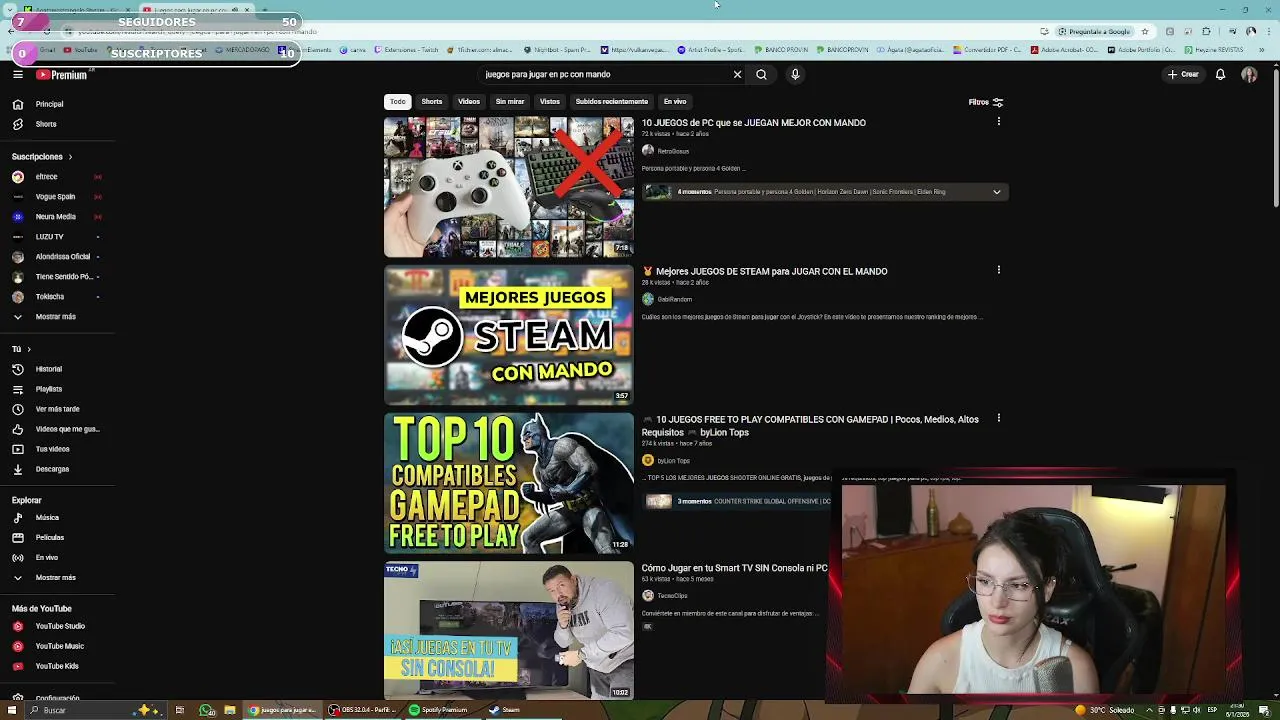Open more options for the Mejores JUEGOS DE STEAM video

[998, 270]
